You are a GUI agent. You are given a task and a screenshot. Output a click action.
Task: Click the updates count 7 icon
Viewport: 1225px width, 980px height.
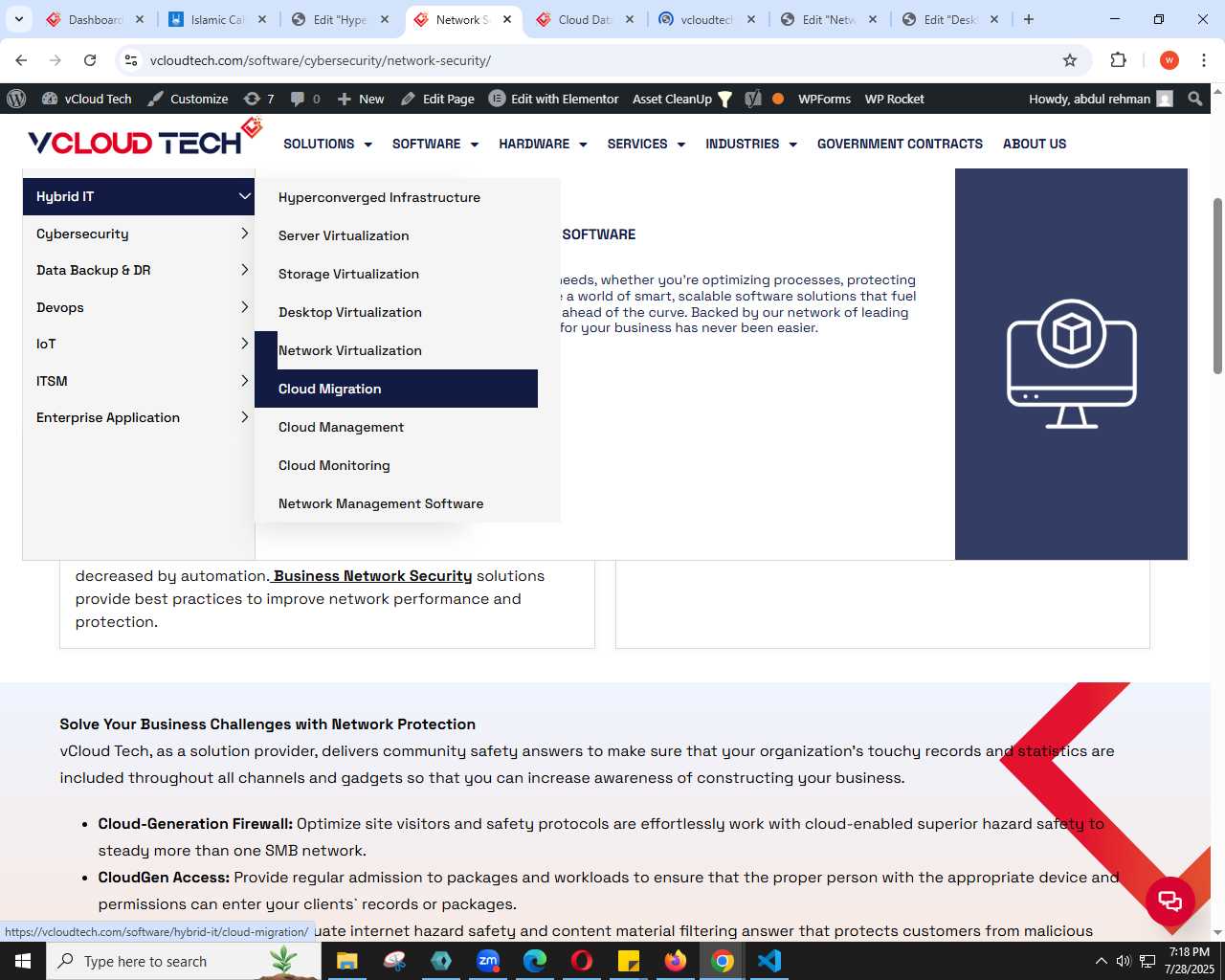point(258,99)
